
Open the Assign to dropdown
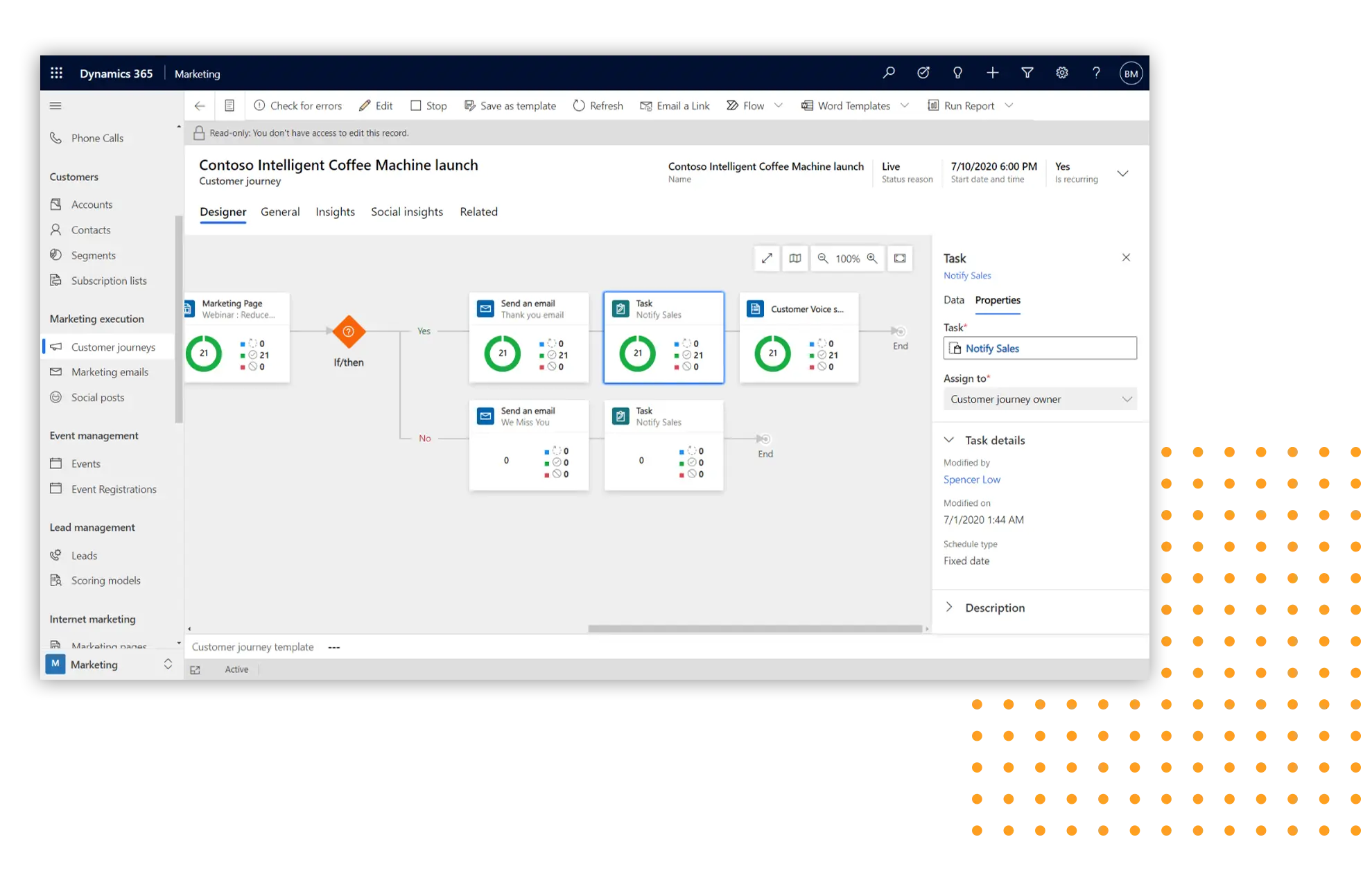tap(1040, 399)
